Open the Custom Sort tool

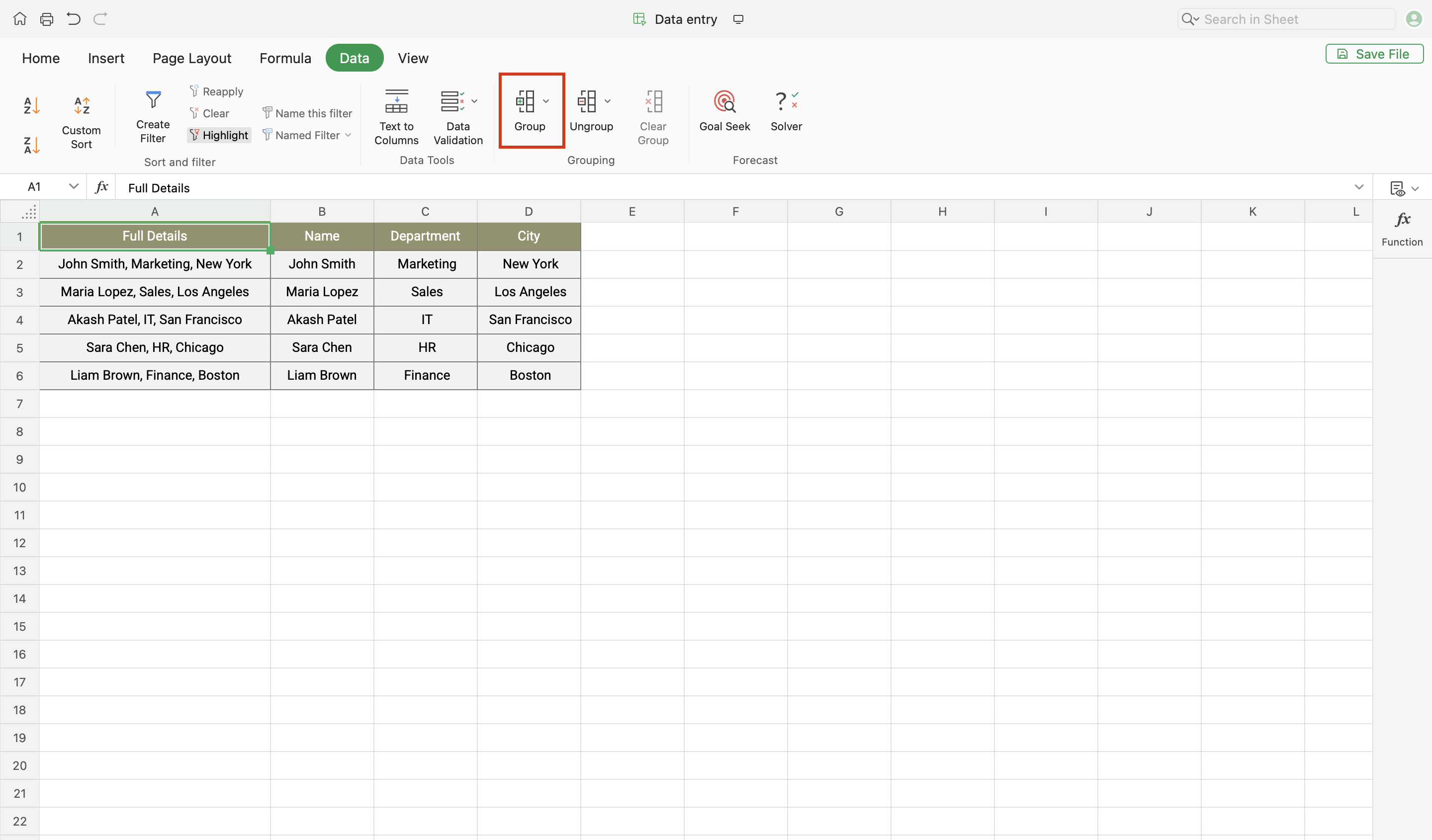(x=81, y=120)
